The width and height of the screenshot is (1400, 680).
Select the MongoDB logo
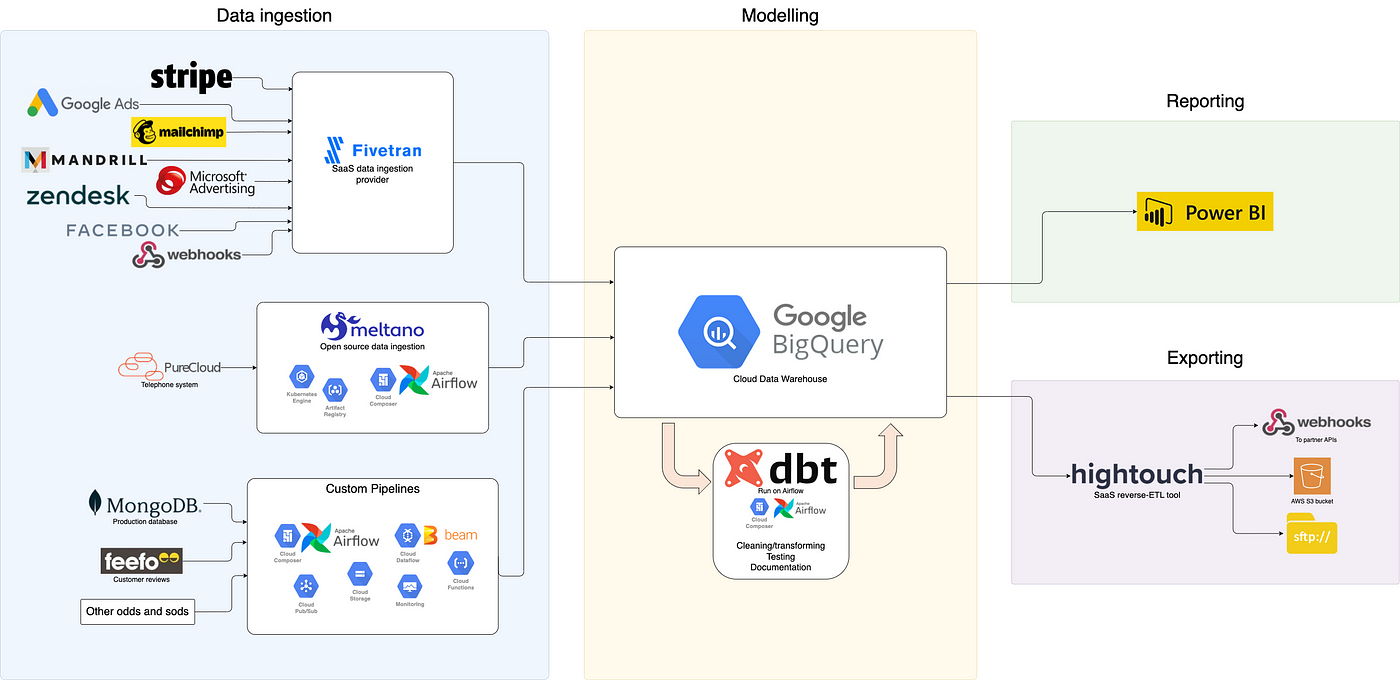pos(145,503)
